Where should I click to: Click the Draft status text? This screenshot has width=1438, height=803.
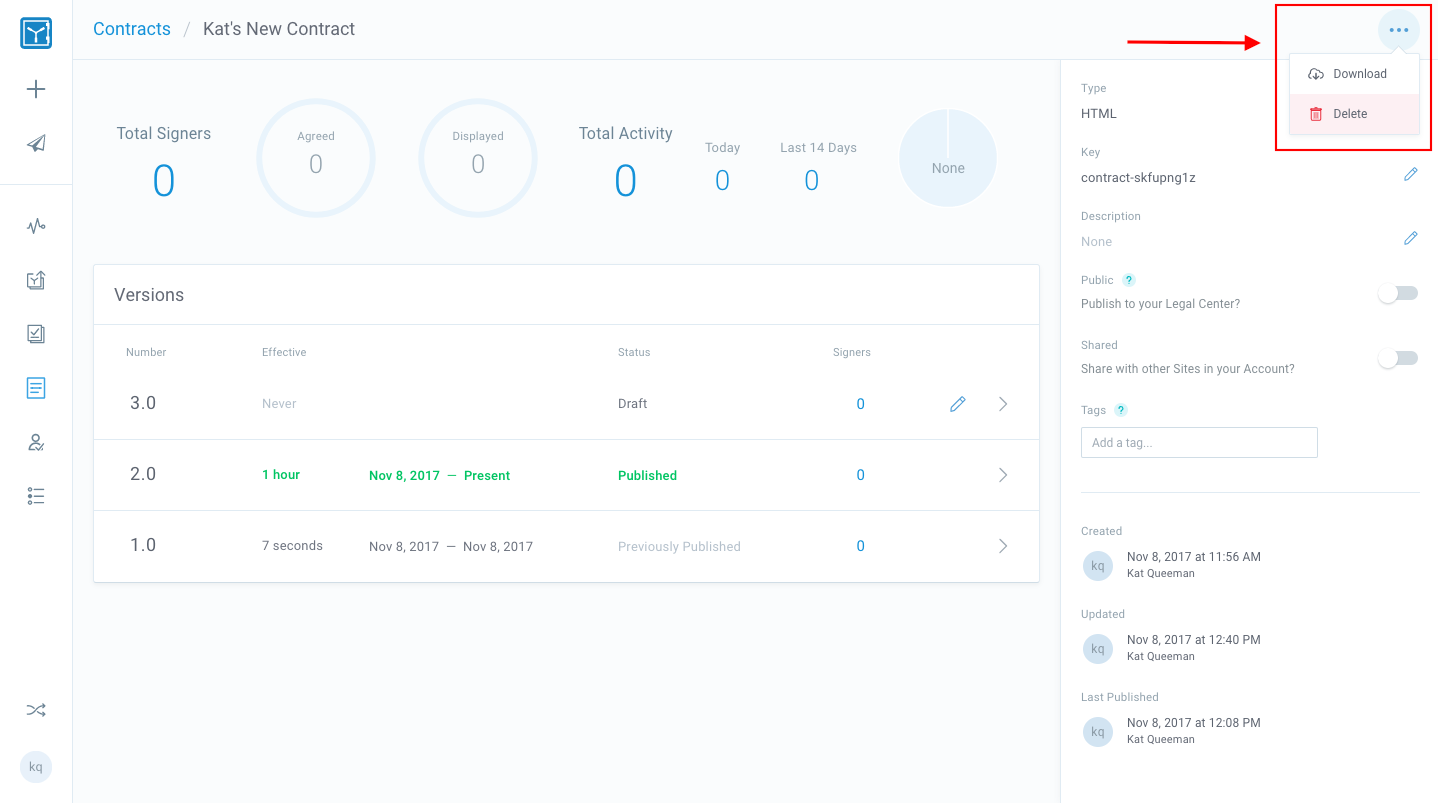pyautogui.click(x=632, y=404)
